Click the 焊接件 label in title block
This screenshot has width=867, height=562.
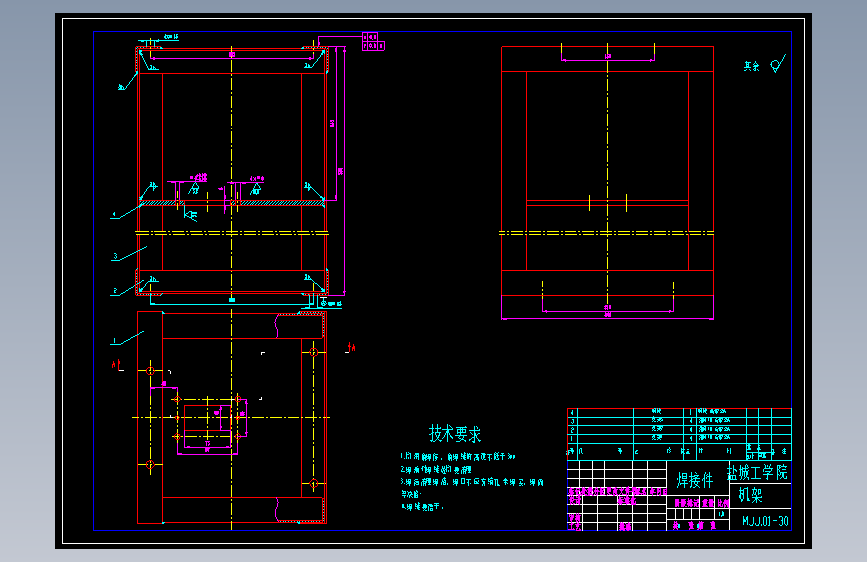tap(694, 480)
